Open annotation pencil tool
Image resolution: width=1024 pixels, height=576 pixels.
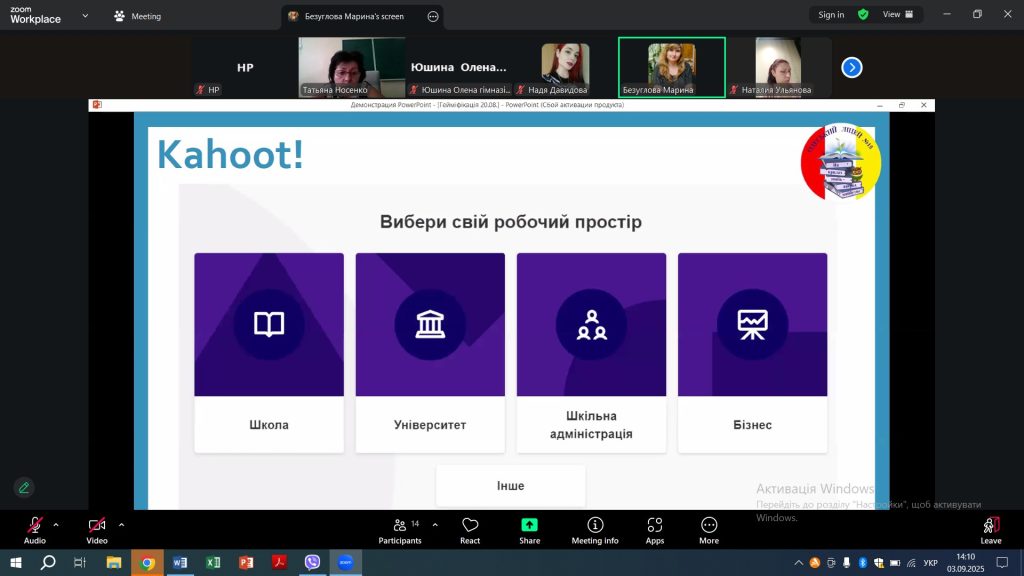point(24,488)
